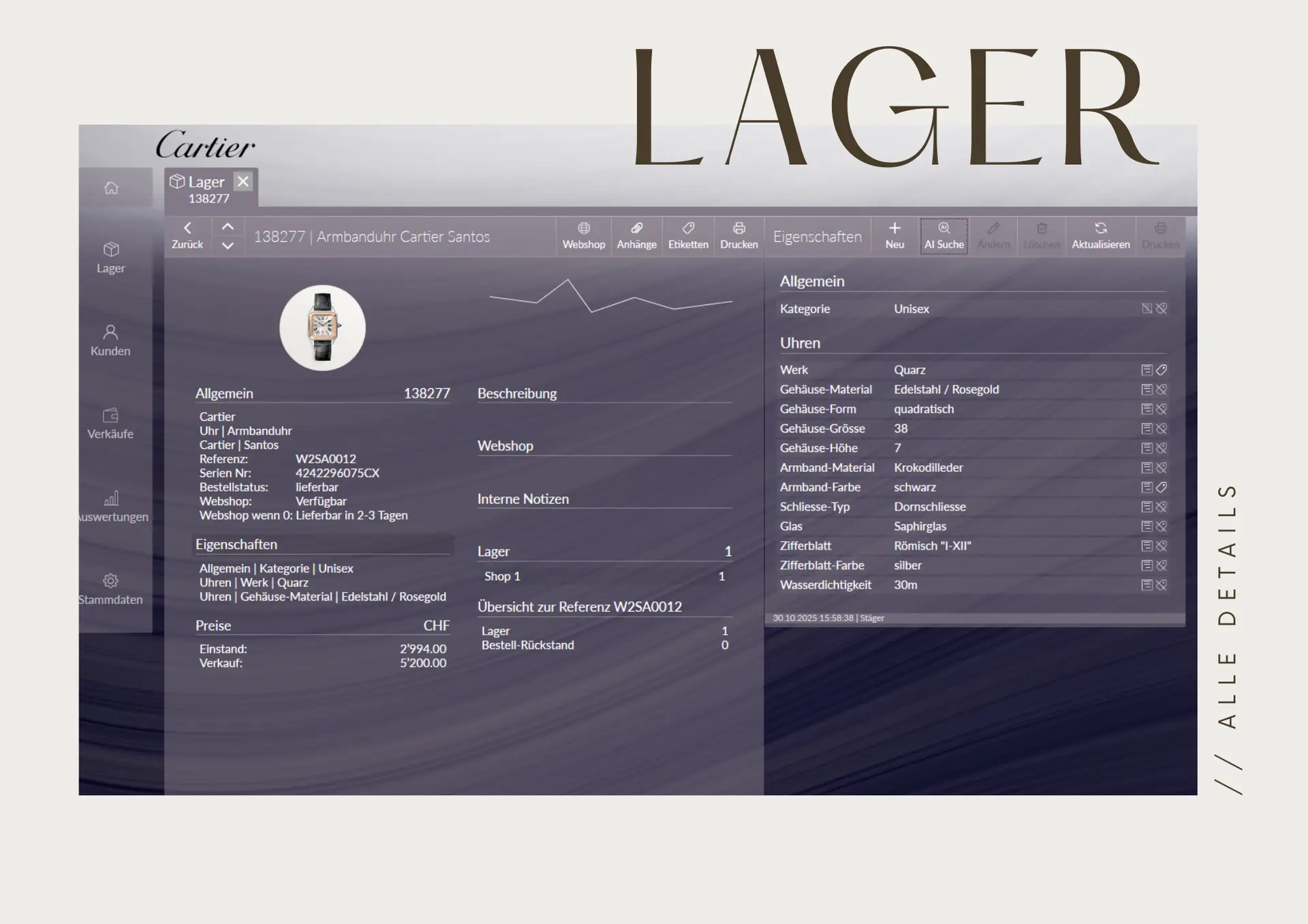Select the Shop 1 stock row
Image resolution: width=1308 pixels, height=924 pixels.
tap(605, 576)
